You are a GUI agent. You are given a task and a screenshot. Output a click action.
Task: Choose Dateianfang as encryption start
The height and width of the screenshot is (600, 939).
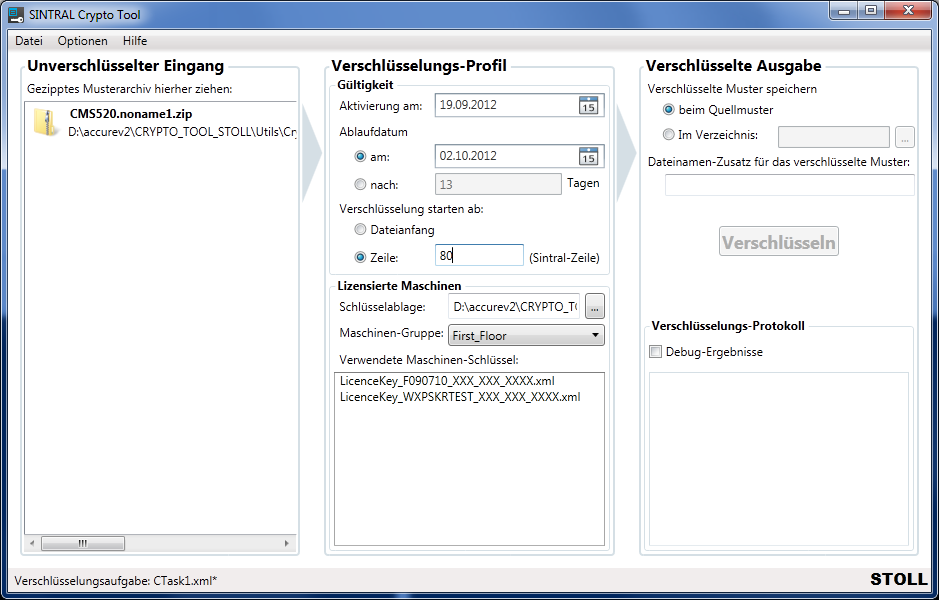point(361,230)
